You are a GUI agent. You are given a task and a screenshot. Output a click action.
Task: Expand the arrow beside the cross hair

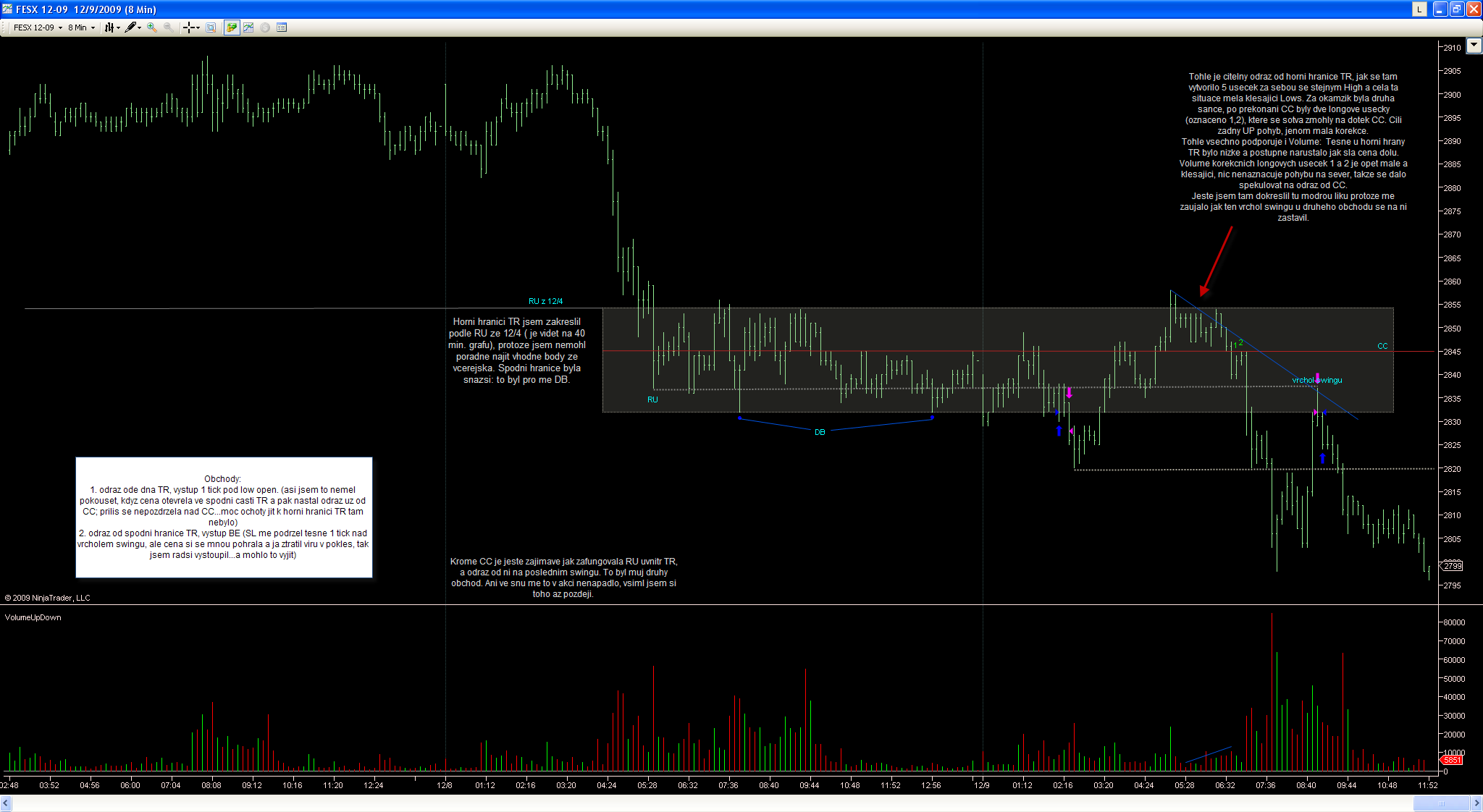198,28
